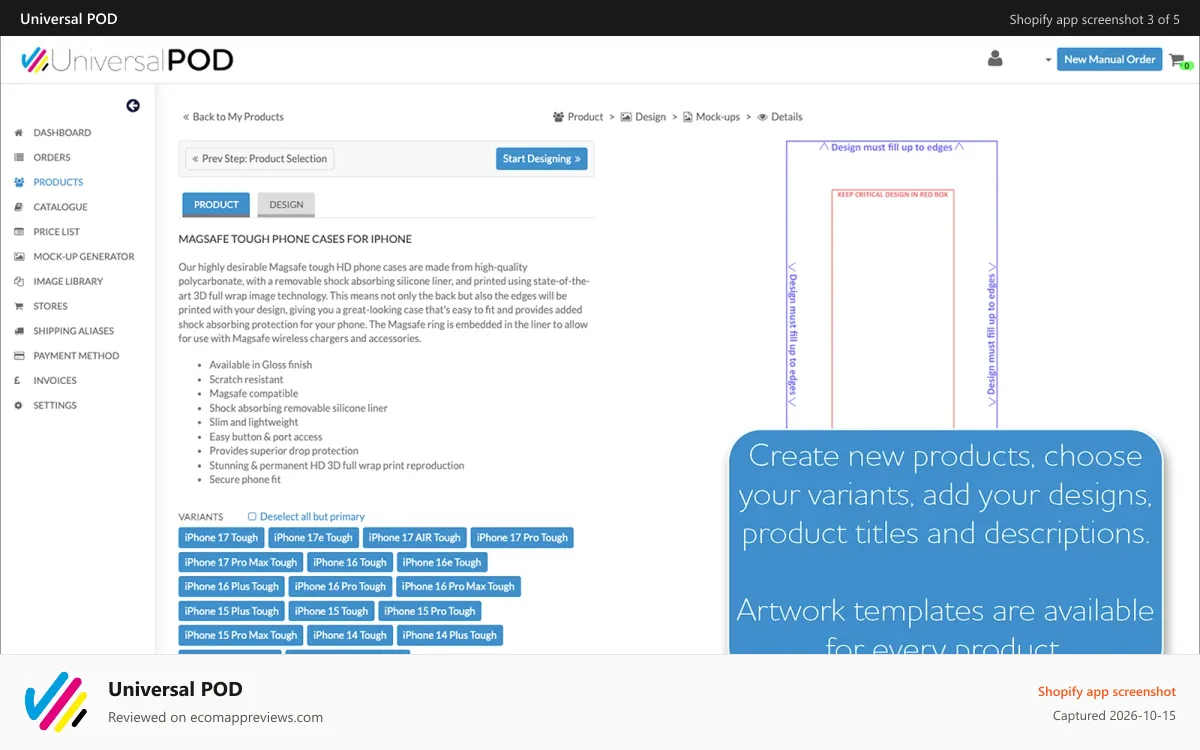Open Image Library in the sidebar

pos(68,281)
